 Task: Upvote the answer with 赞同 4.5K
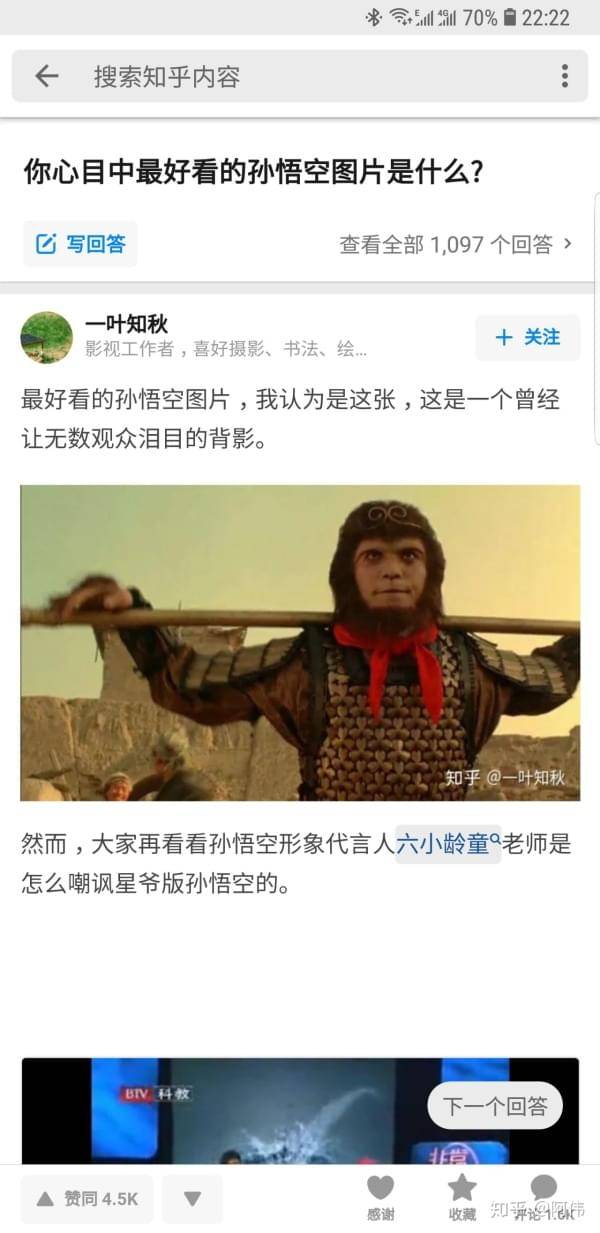[x=87, y=1198]
